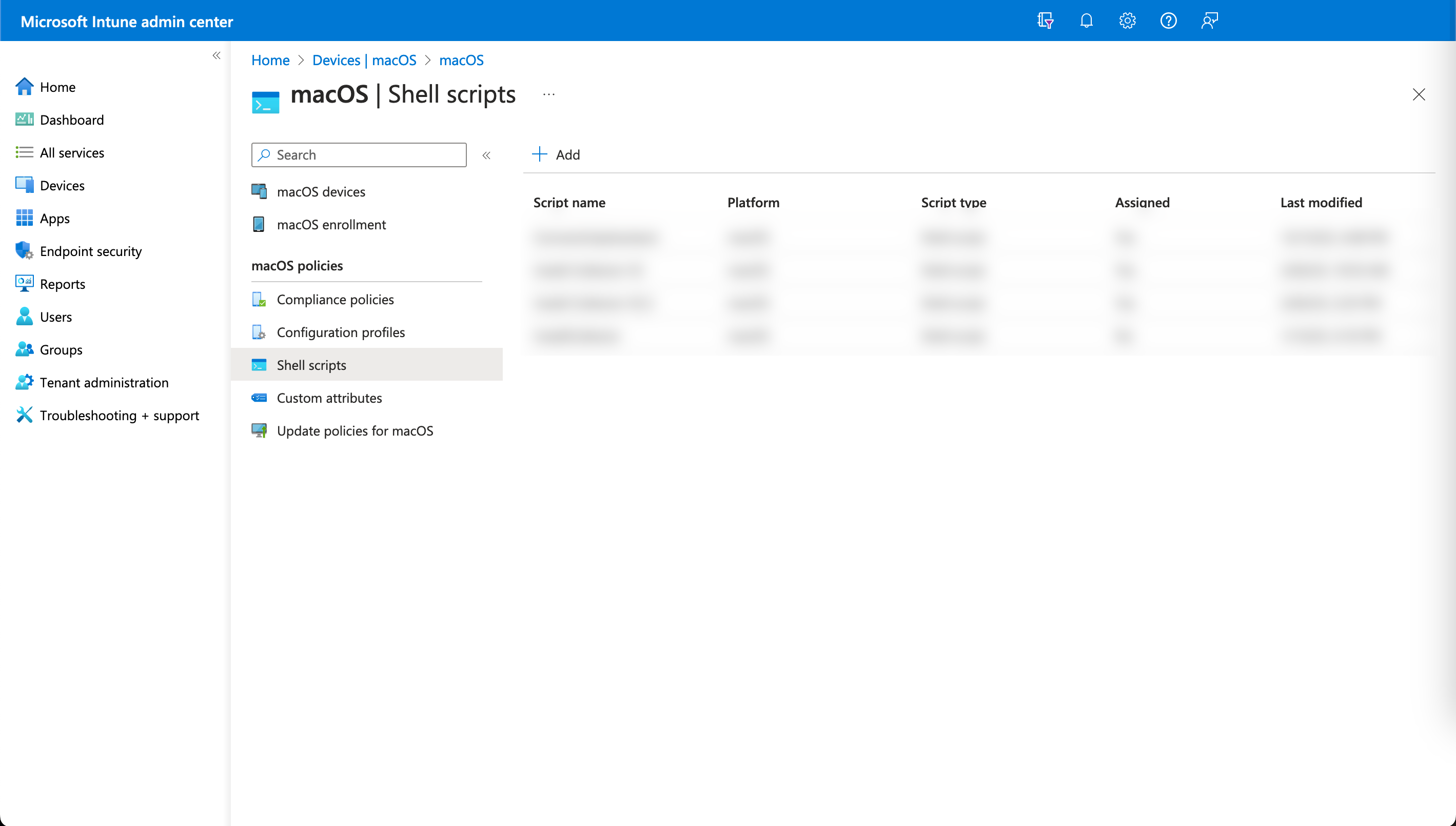The width and height of the screenshot is (1456, 826).
Task: Open portal settings gear icon
Action: point(1127,21)
